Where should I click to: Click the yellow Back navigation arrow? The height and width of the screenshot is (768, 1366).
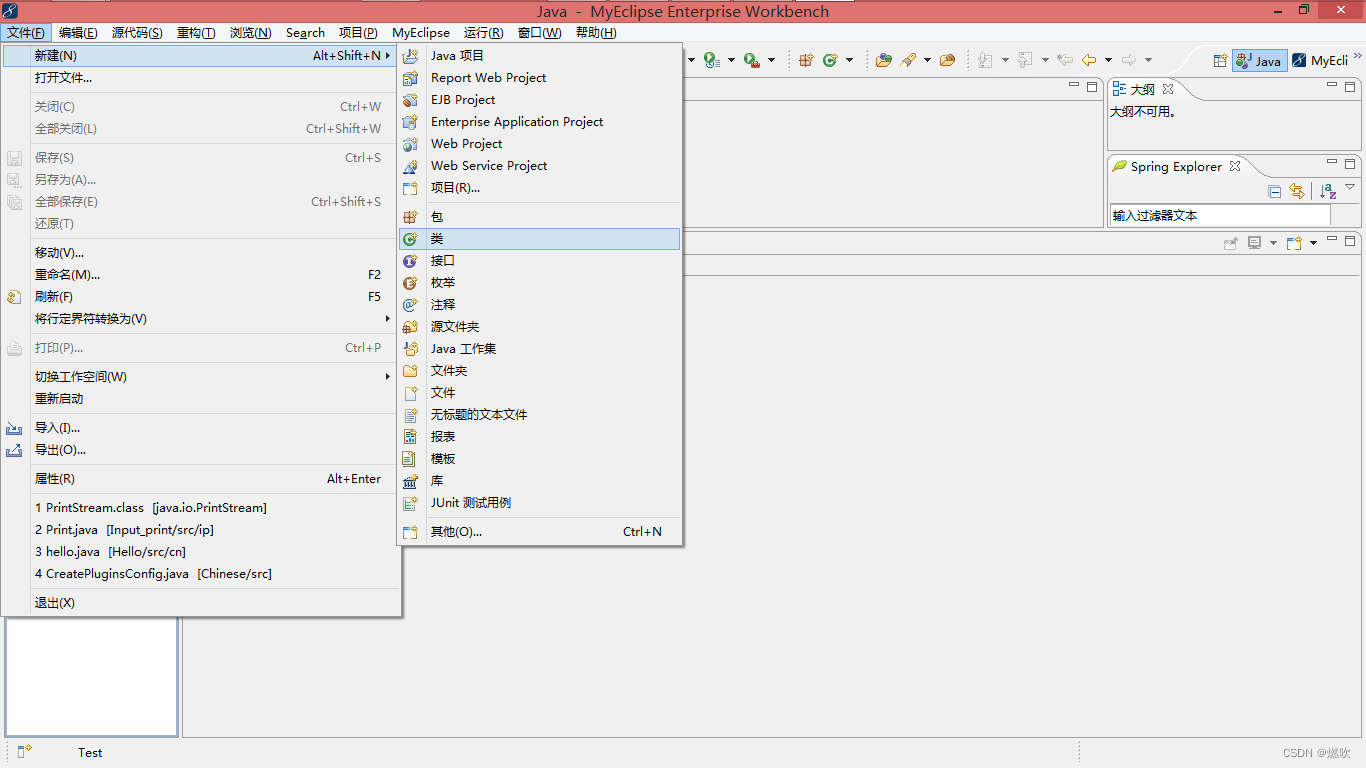point(1089,60)
